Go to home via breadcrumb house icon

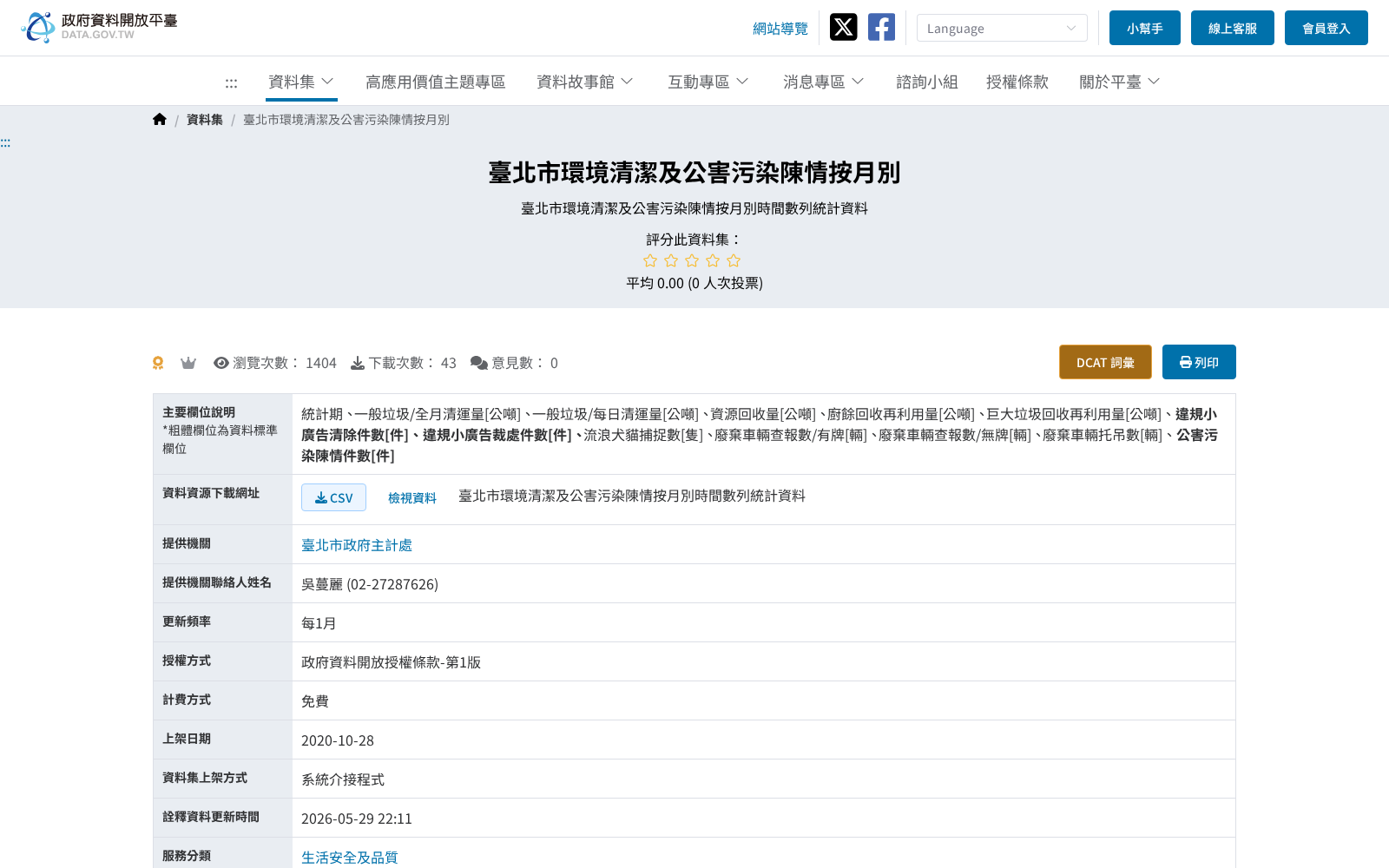160,119
